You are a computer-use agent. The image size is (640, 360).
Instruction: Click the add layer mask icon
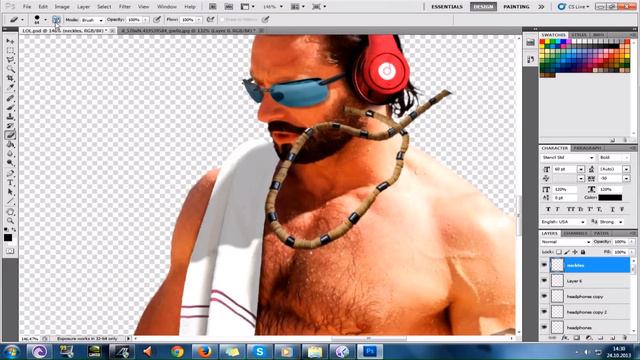point(577,338)
